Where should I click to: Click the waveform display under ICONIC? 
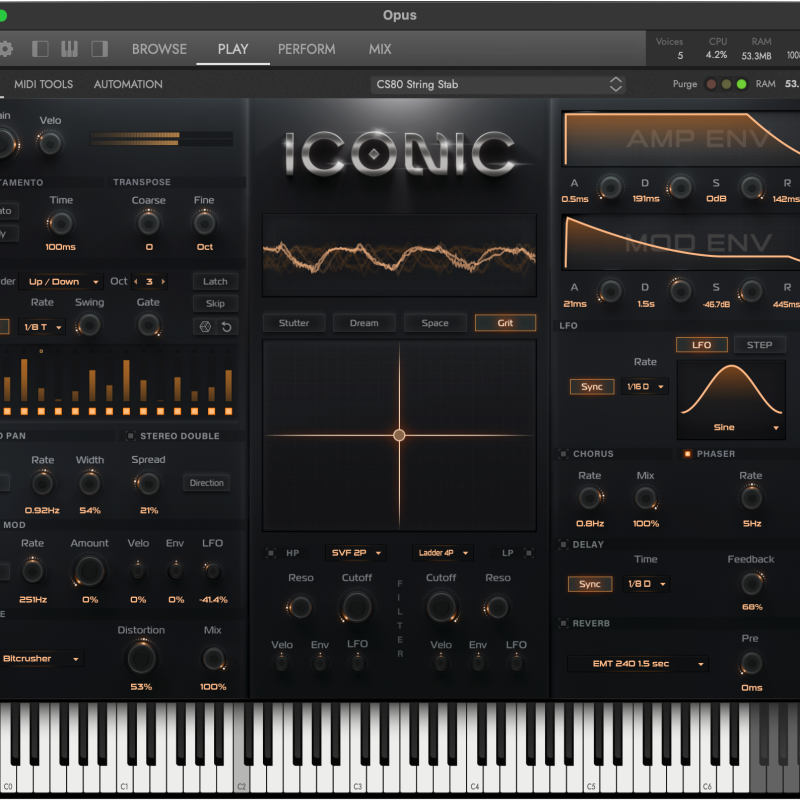click(399, 255)
